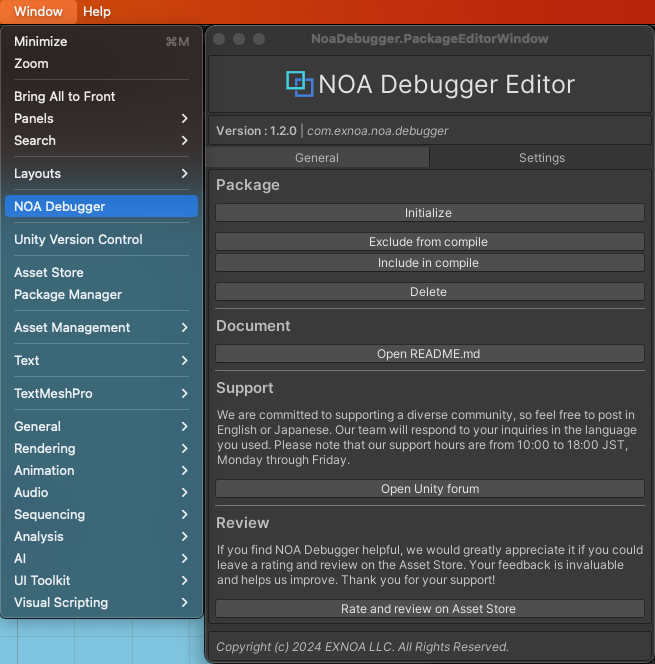Expand the TextMeshPro submenu arrow
The height and width of the screenshot is (664, 655).
pos(184,394)
